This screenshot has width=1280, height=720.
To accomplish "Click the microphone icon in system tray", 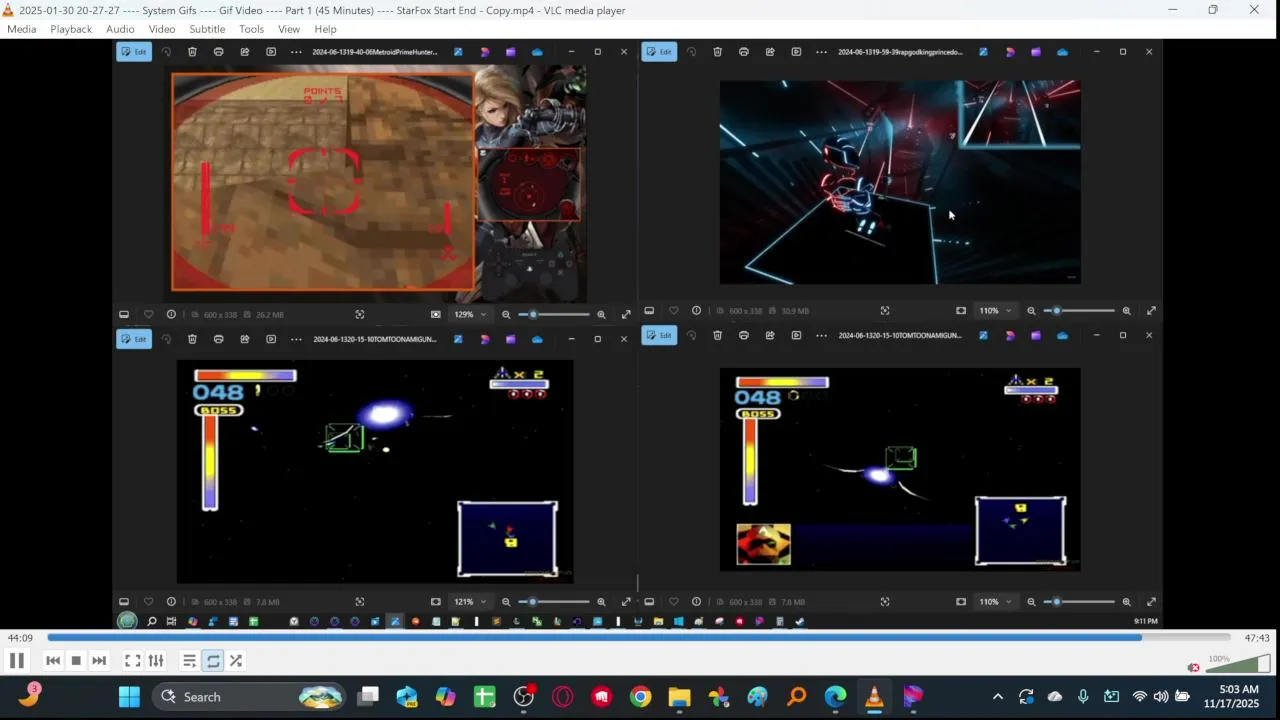I will (x=1083, y=697).
